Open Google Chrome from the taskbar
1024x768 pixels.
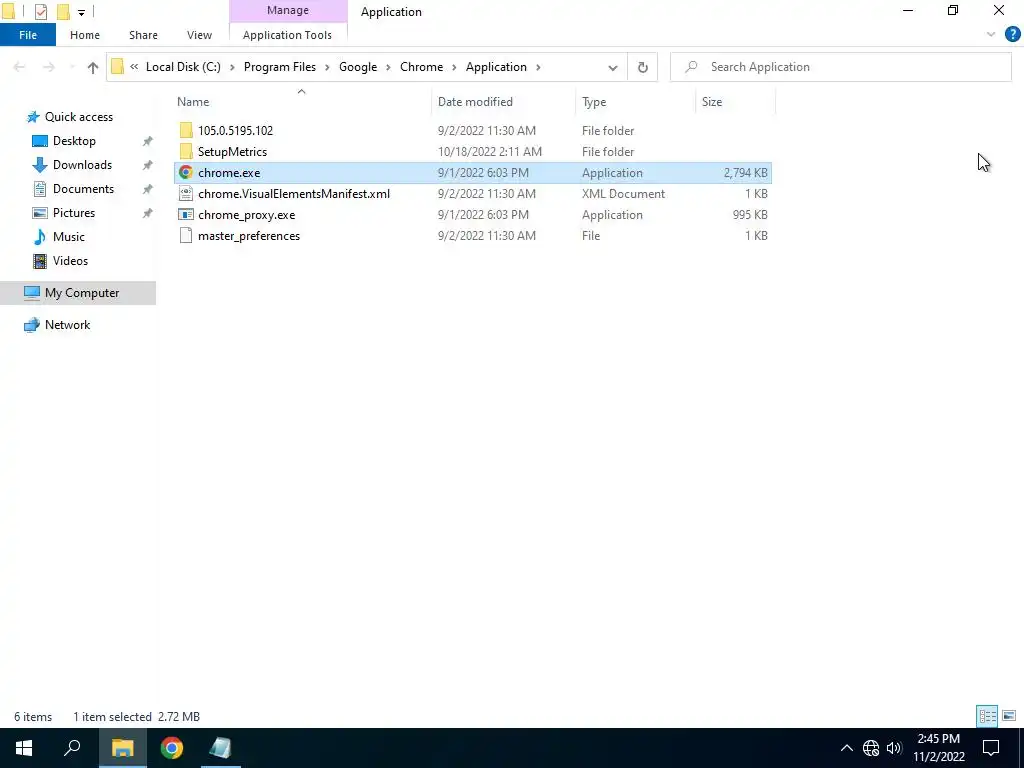pyautogui.click(x=172, y=748)
